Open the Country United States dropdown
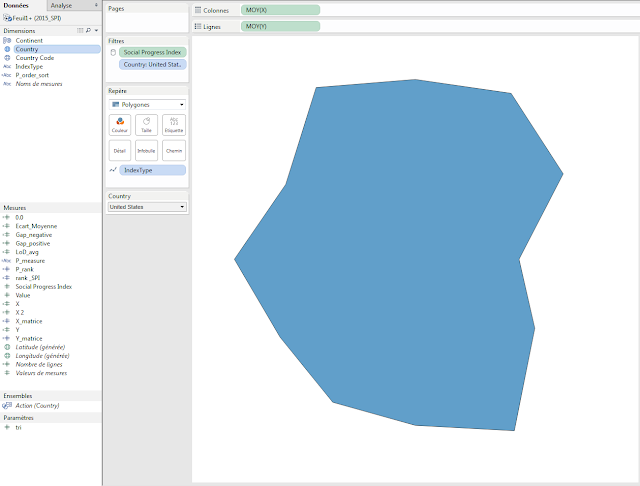 click(x=147, y=207)
